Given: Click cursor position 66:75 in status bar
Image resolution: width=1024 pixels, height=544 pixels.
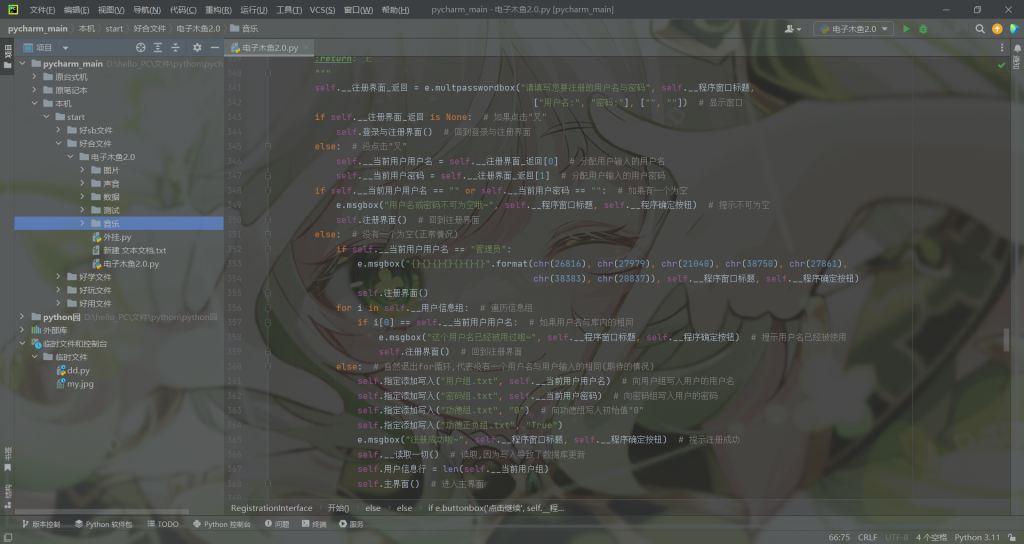Looking at the screenshot, I should coord(839,537).
